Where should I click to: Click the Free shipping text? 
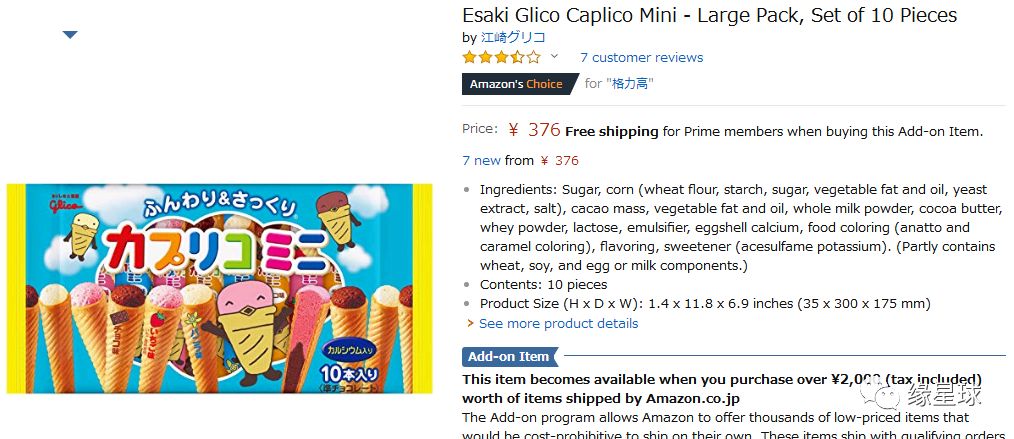611,132
